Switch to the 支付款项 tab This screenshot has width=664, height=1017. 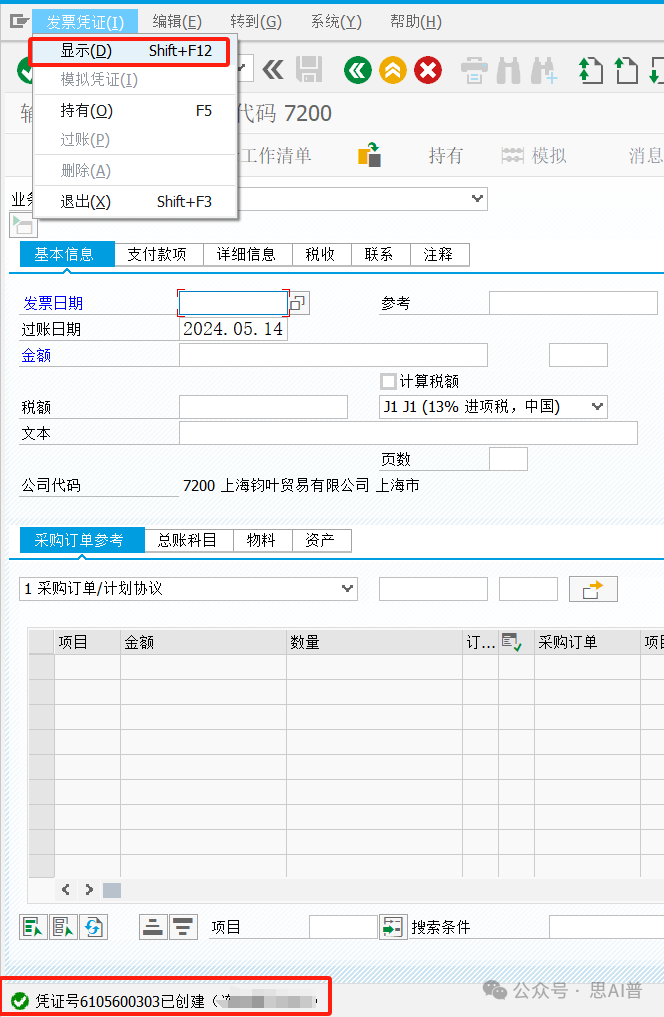pos(157,254)
